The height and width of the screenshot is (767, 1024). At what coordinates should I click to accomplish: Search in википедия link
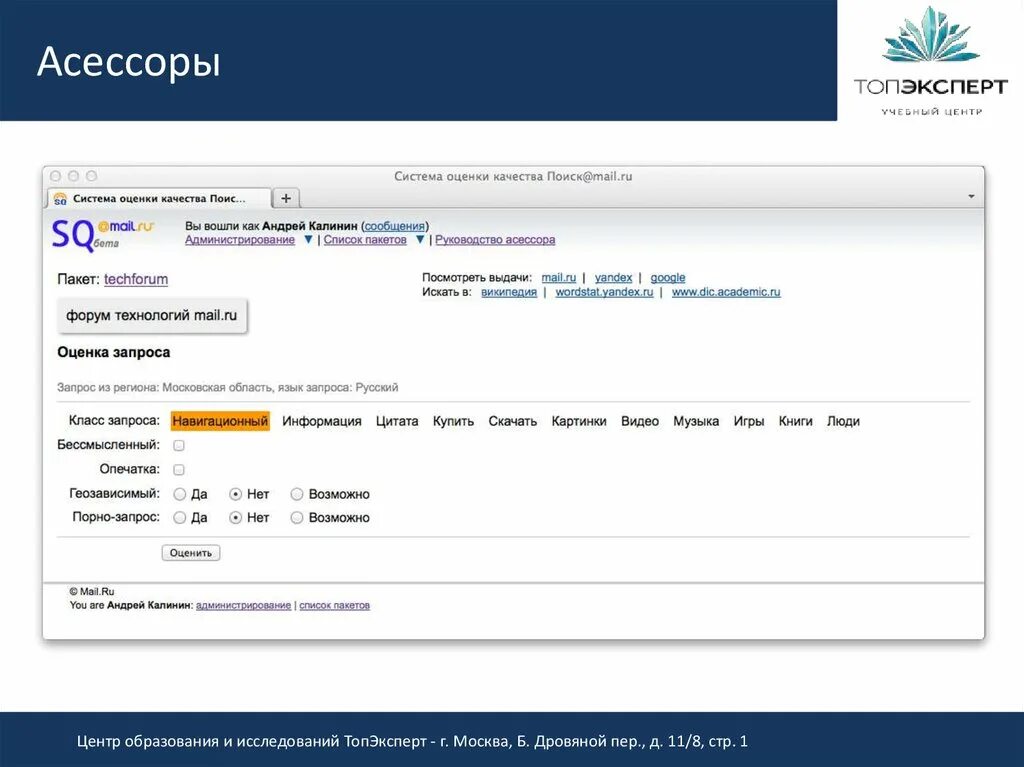[509, 292]
